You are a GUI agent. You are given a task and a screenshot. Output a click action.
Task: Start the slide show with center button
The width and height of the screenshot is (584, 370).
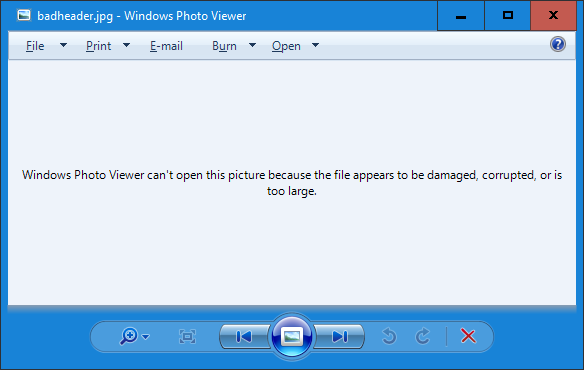[292, 337]
